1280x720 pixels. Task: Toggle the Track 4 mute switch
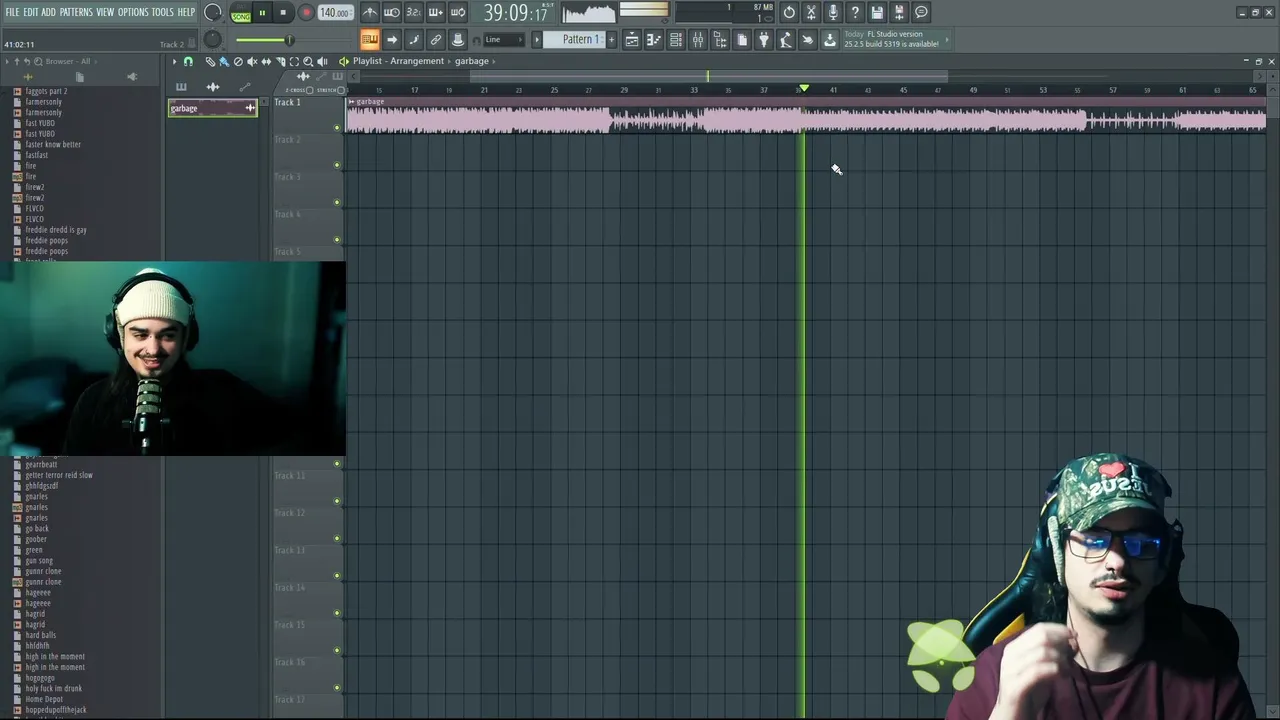click(x=337, y=240)
